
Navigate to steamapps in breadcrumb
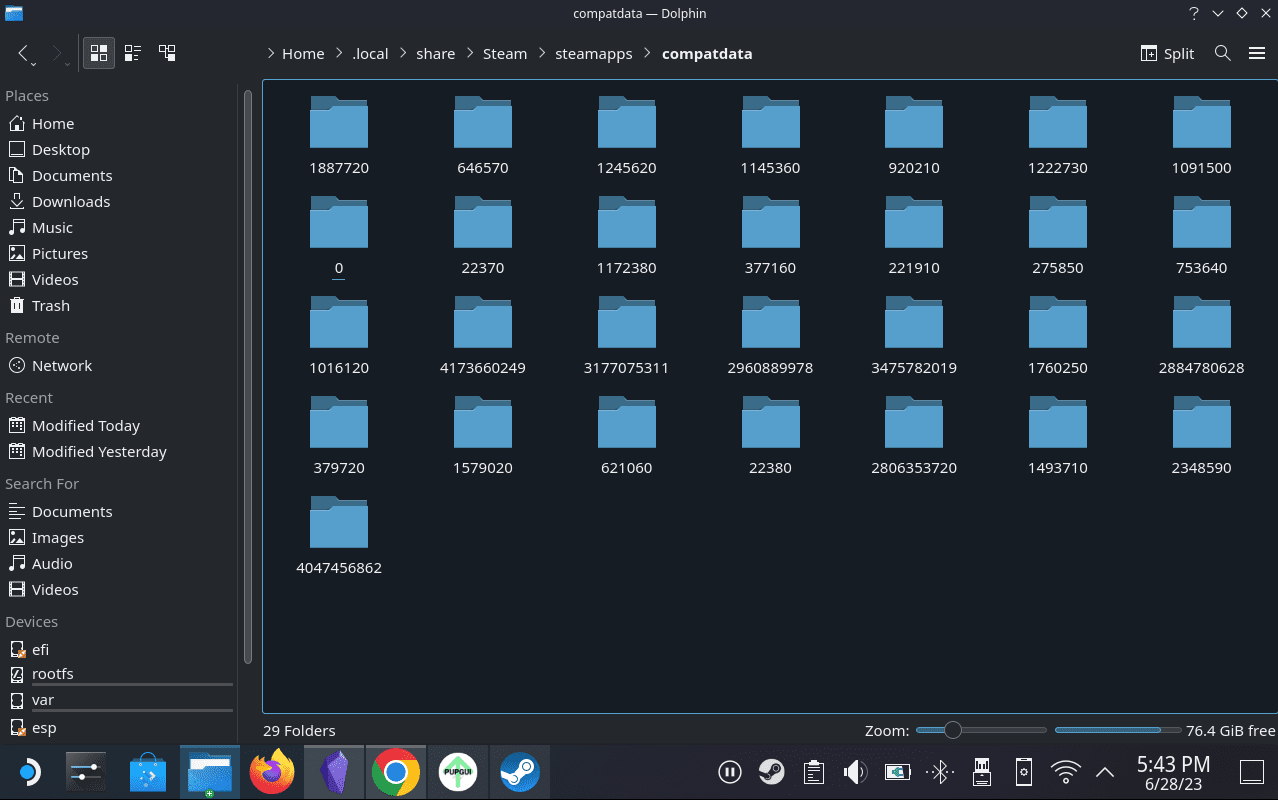click(x=594, y=54)
